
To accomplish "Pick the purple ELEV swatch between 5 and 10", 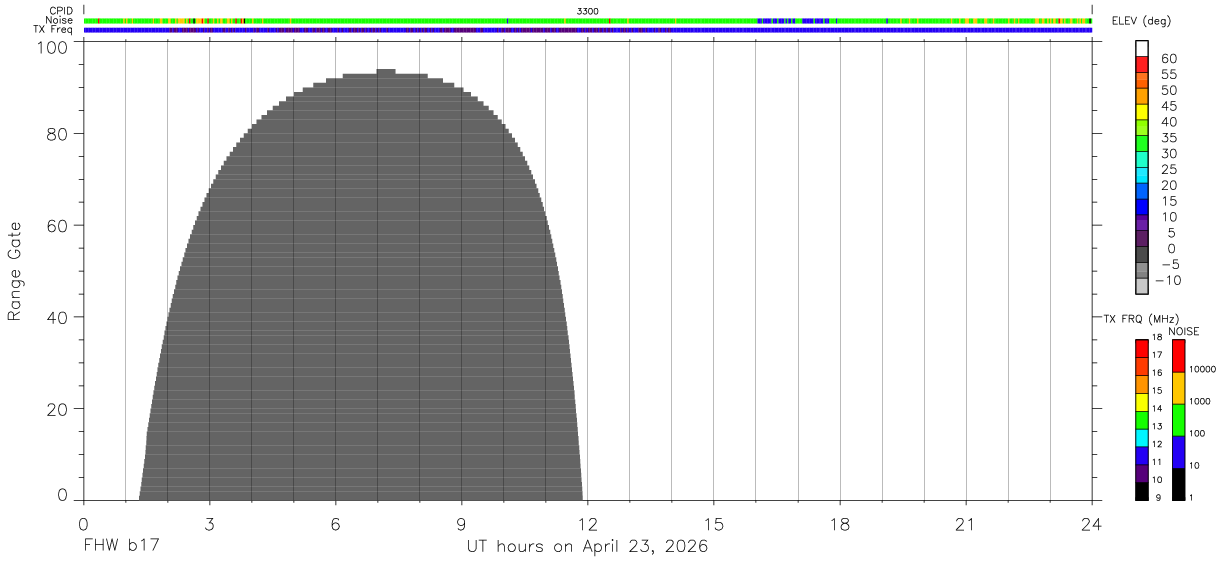I will [x=1141, y=223].
